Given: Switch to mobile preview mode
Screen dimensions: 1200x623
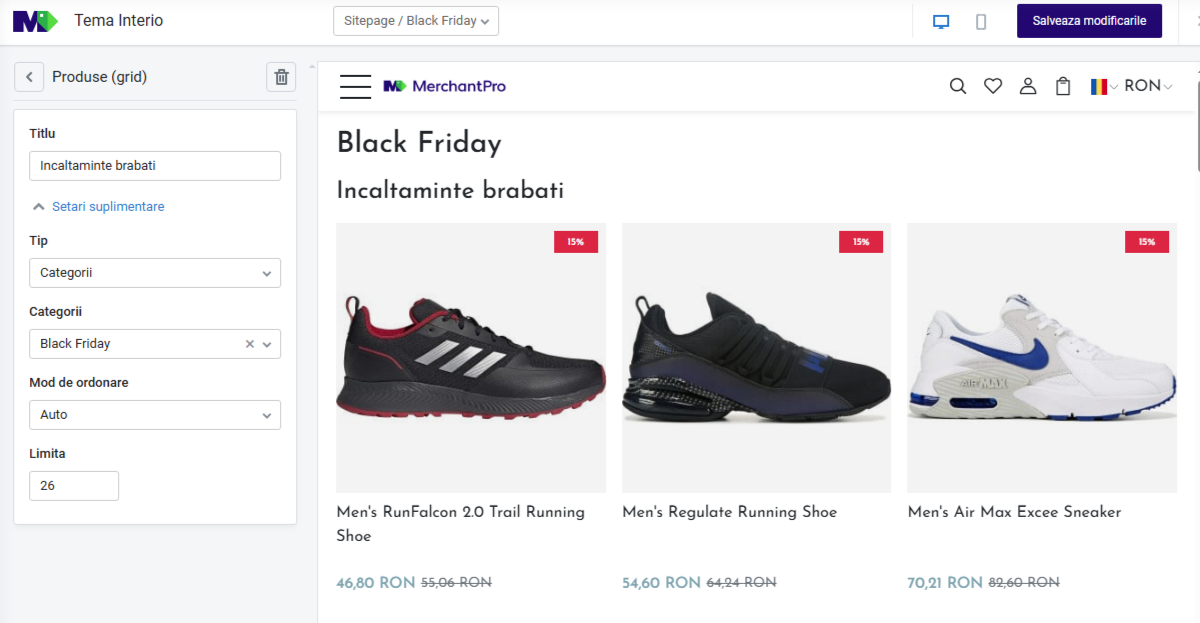Looking at the screenshot, I should pos(981,22).
